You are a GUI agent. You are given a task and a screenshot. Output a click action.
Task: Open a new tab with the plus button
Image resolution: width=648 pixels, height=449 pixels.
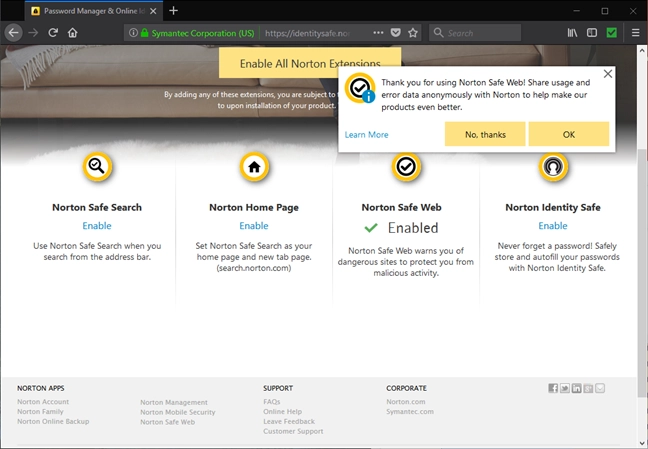pos(174,11)
